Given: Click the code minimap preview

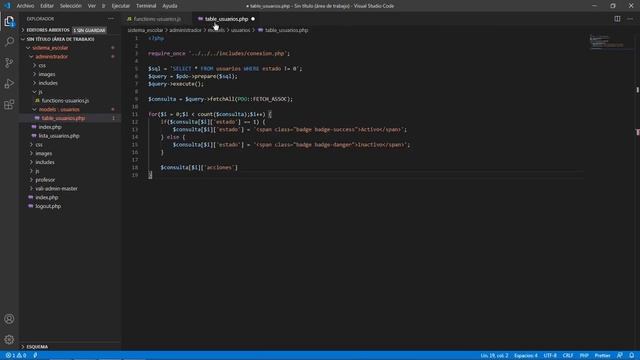Looking at the screenshot, I should [607, 42].
